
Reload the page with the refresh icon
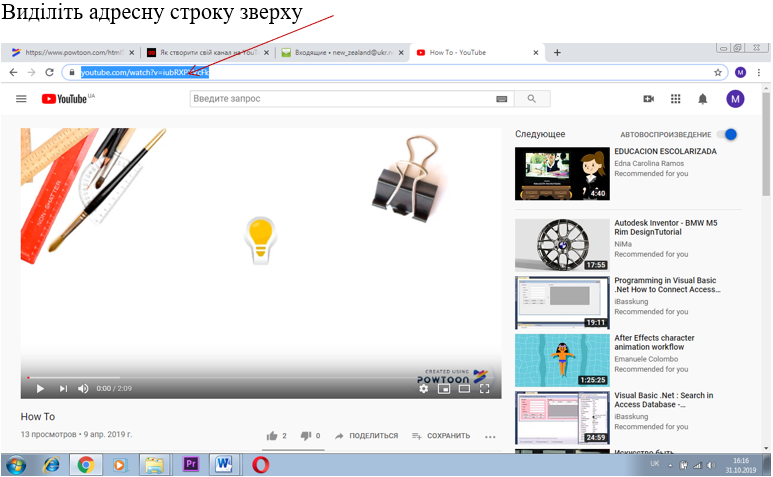(x=49, y=72)
